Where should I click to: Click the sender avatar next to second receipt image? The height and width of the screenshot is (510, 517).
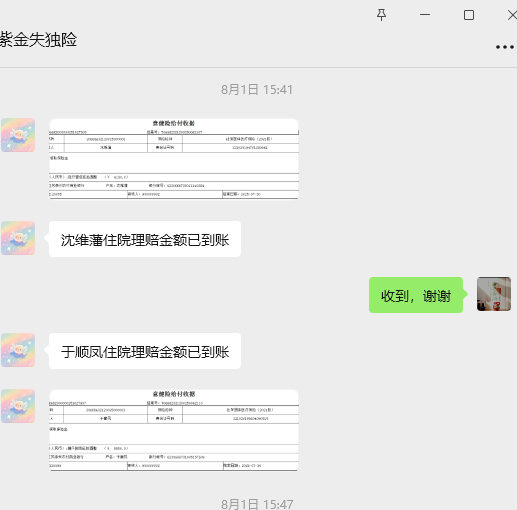(x=18, y=406)
